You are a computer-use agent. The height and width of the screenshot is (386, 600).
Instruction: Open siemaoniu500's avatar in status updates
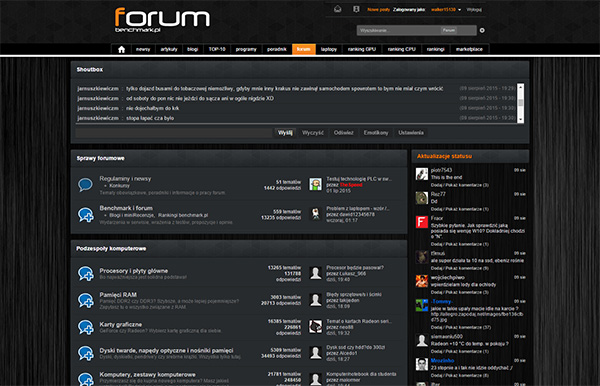point(422,340)
